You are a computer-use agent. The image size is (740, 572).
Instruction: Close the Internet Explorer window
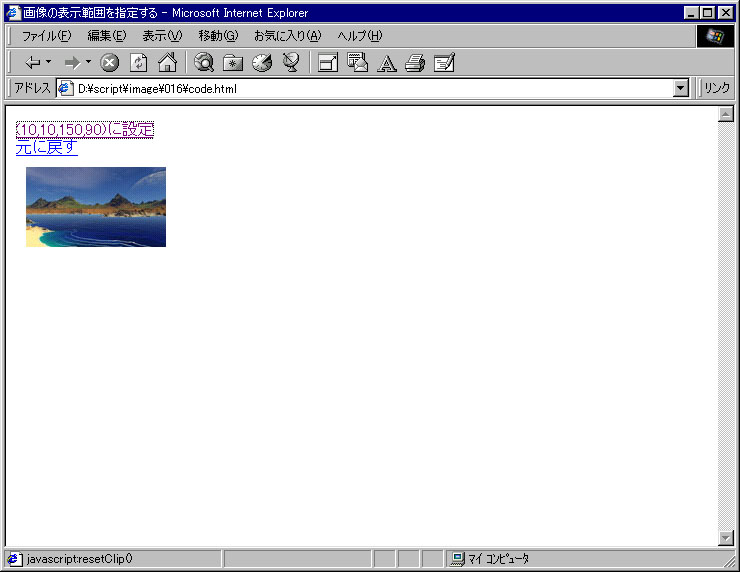726,13
